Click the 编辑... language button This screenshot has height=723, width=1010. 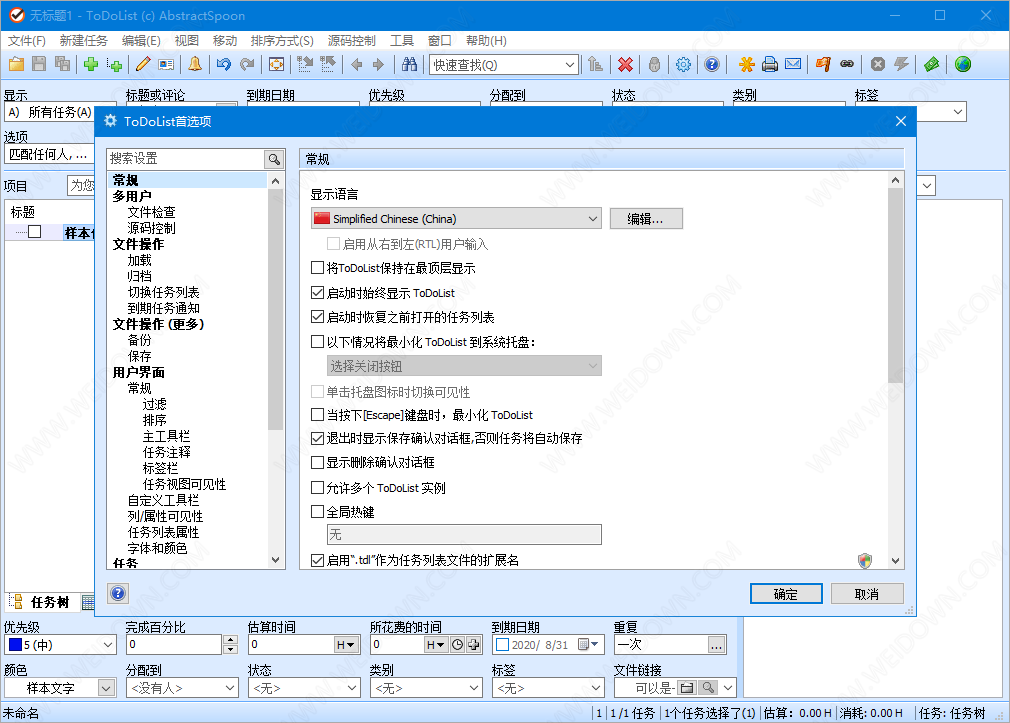[646, 218]
